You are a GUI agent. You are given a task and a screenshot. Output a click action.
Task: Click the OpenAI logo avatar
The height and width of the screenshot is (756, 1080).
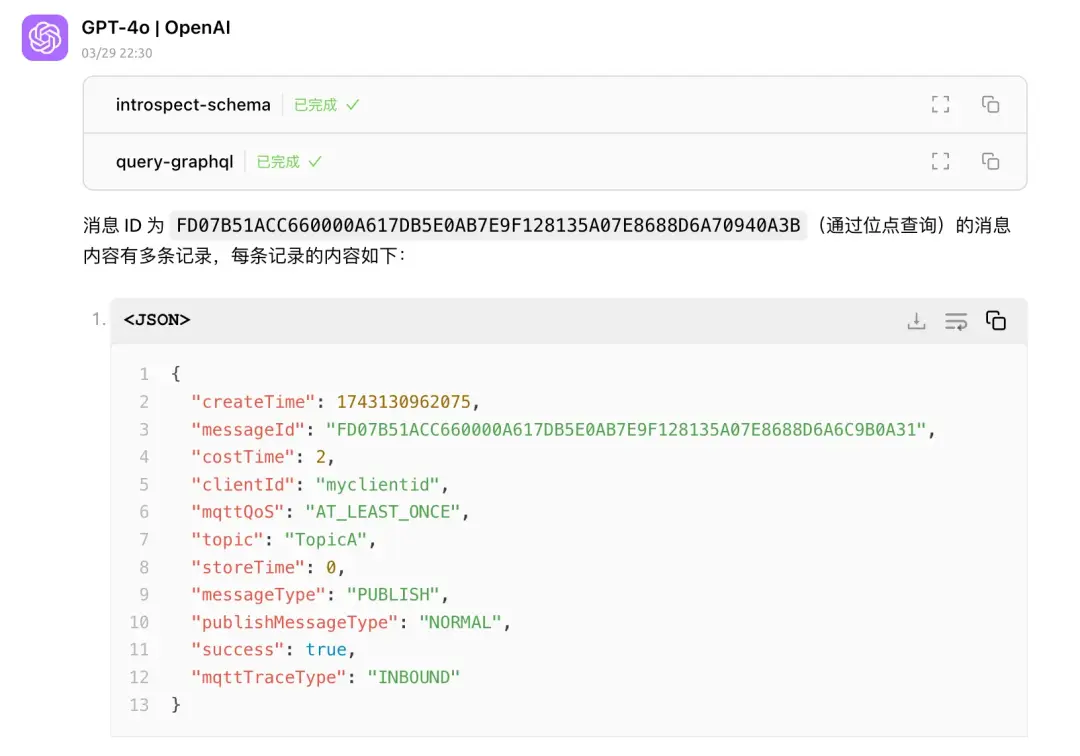(x=45, y=38)
